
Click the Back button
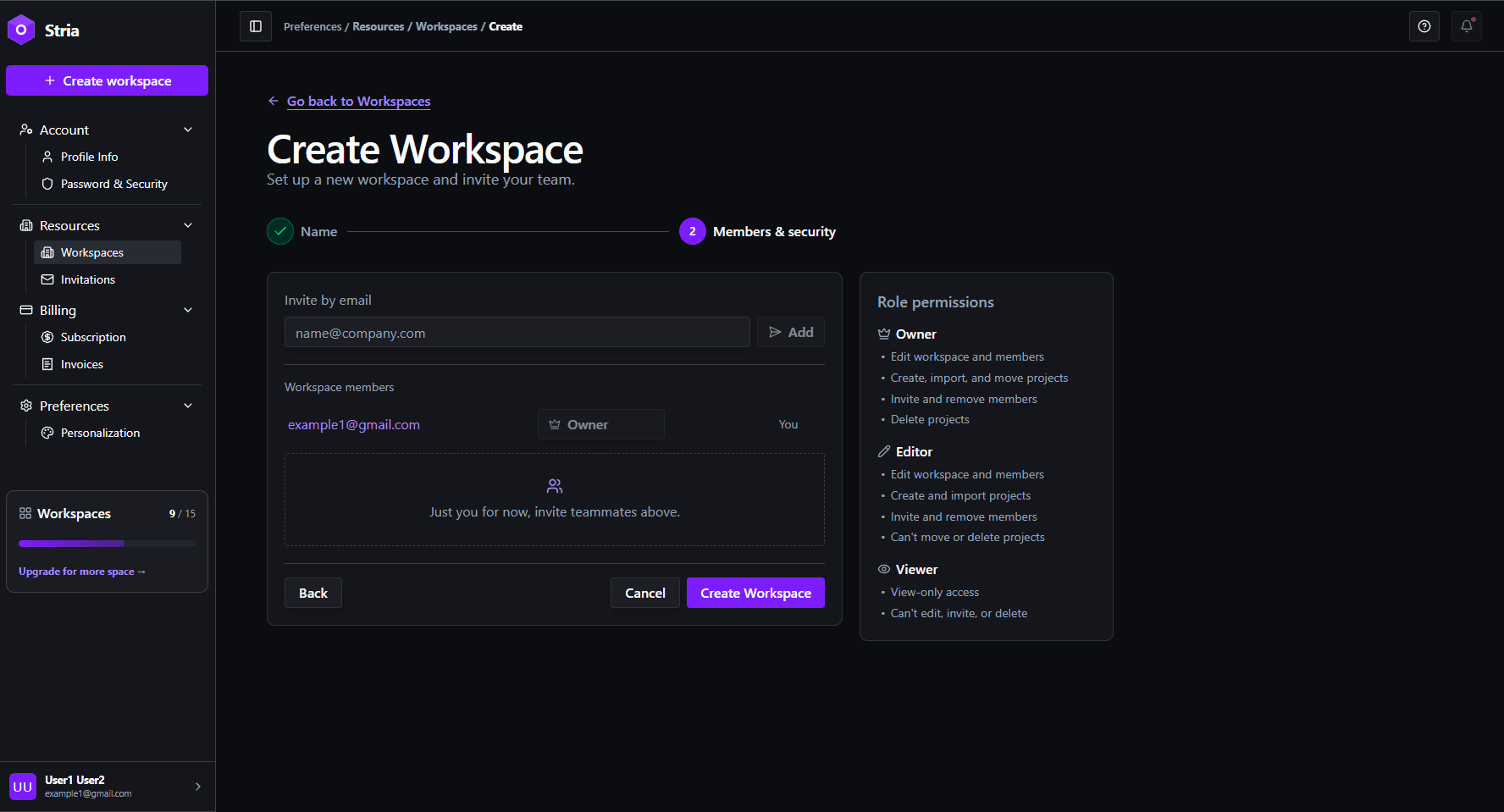[x=313, y=593]
